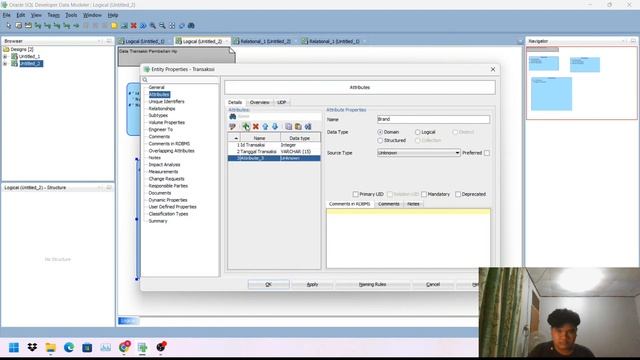The image size is (640, 360).
Task: Select Relationships in the properties tree
Action: pos(162,109)
